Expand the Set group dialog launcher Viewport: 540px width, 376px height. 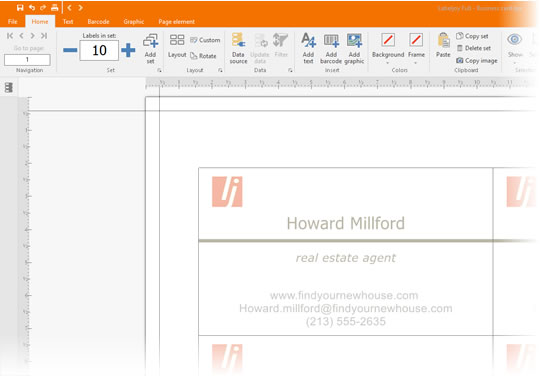pyautogui.click(x=159, y=70)
